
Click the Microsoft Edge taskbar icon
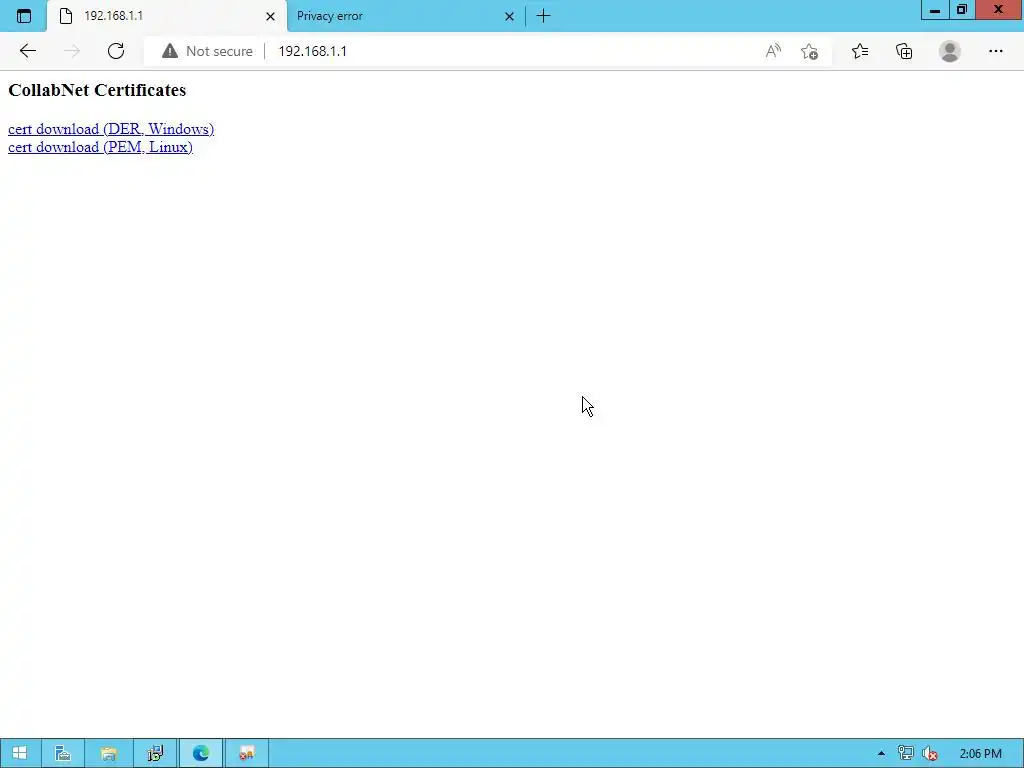(200, 753)
